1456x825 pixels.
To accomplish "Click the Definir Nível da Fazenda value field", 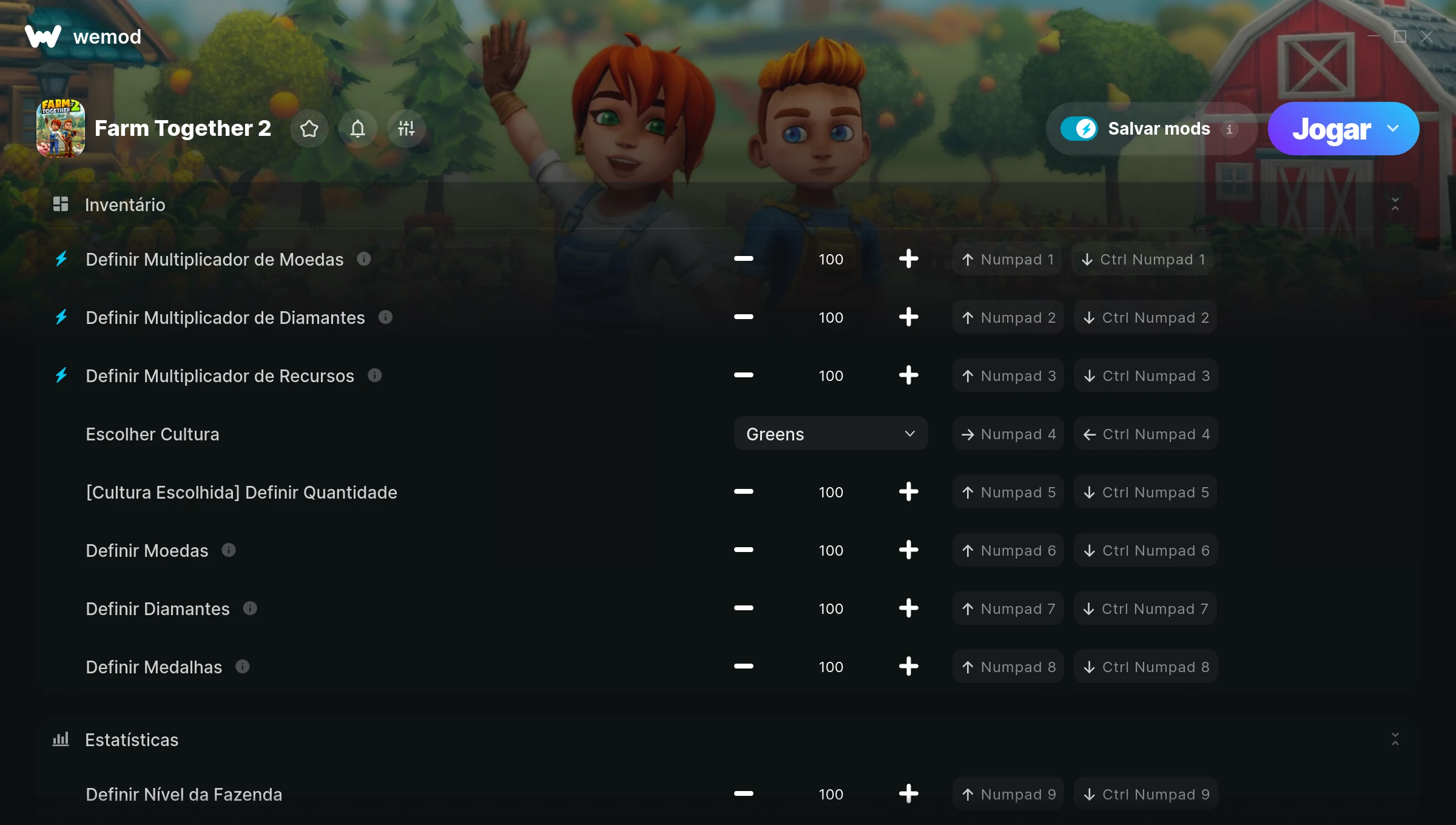I will point(831,794).
